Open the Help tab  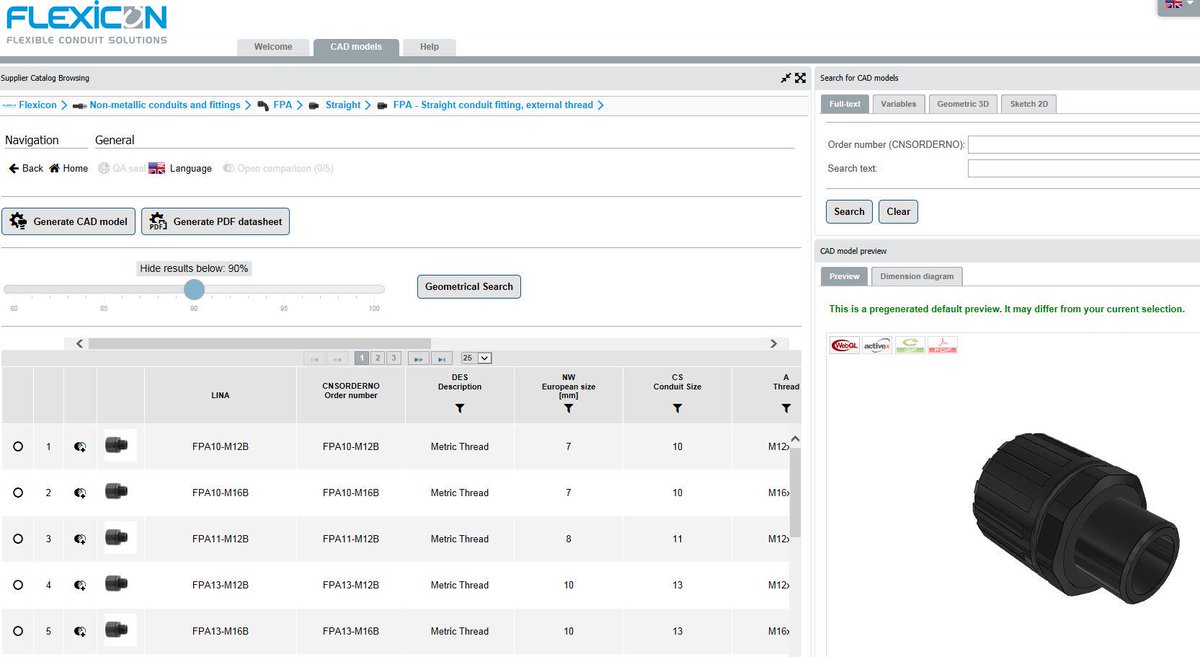429,47
